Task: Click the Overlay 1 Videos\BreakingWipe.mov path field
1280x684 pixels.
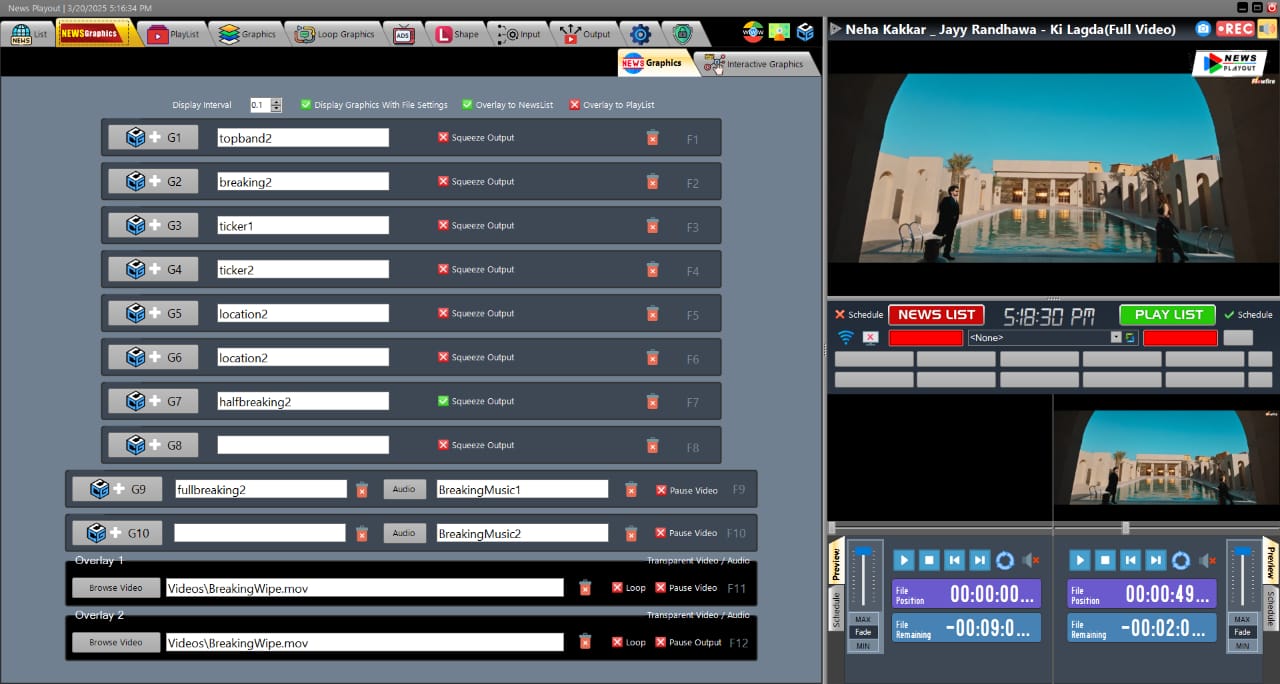Action: pyautogui.click(x=364, y=588)
